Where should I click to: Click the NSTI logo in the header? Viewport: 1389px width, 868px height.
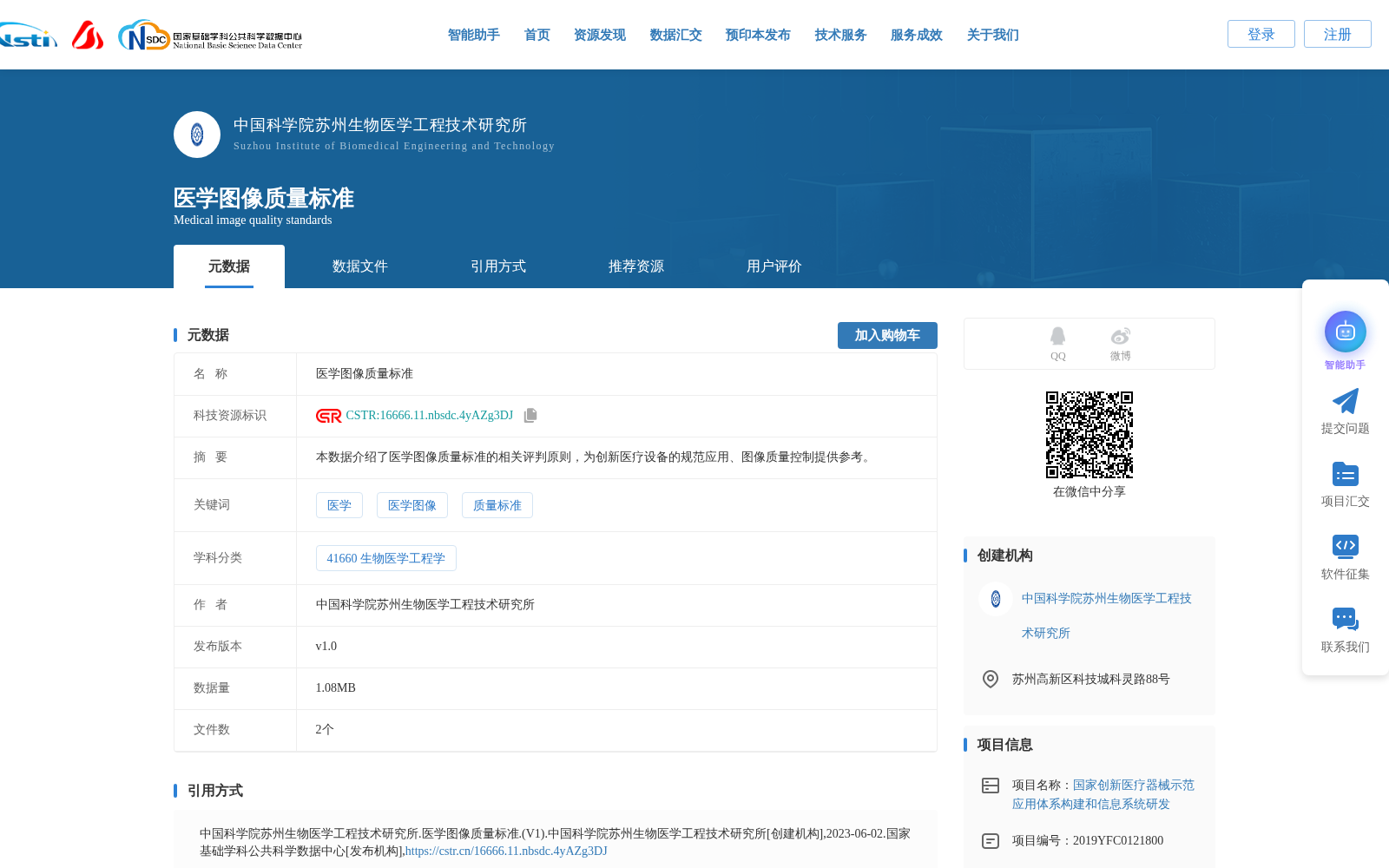(28, 36)
